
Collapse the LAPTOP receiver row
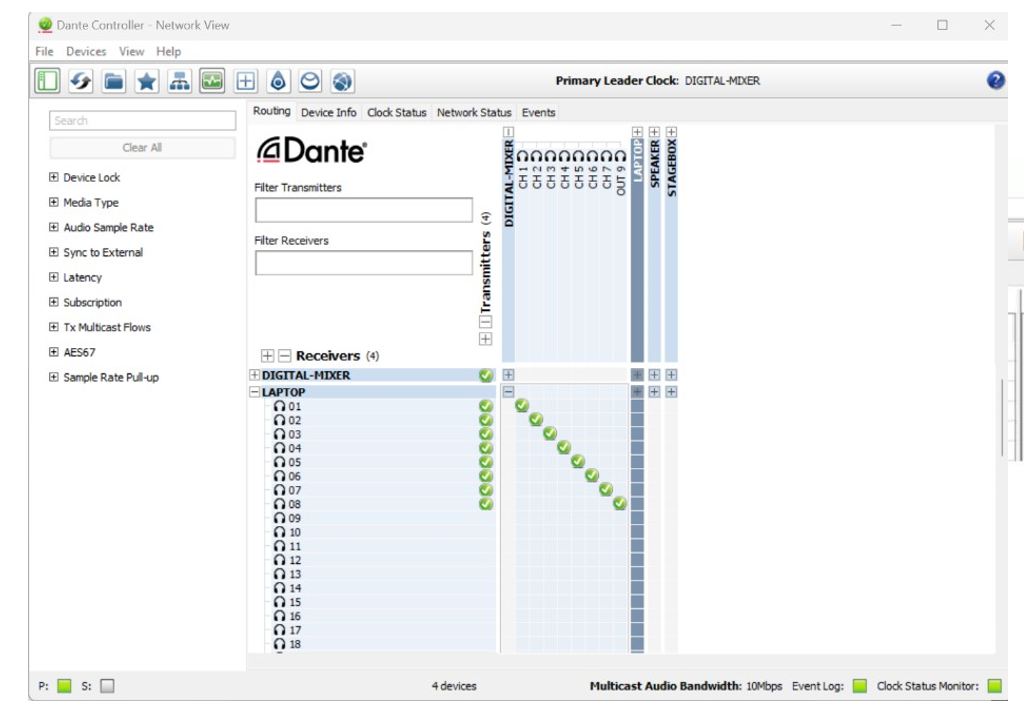[x=255, y=392]
